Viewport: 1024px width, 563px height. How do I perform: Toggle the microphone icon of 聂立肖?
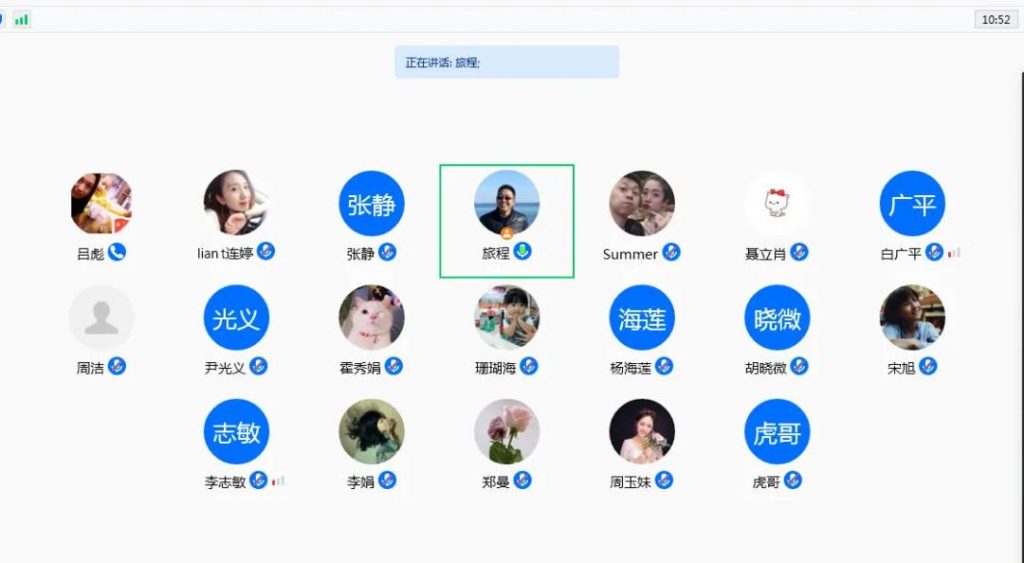point(799,251)
